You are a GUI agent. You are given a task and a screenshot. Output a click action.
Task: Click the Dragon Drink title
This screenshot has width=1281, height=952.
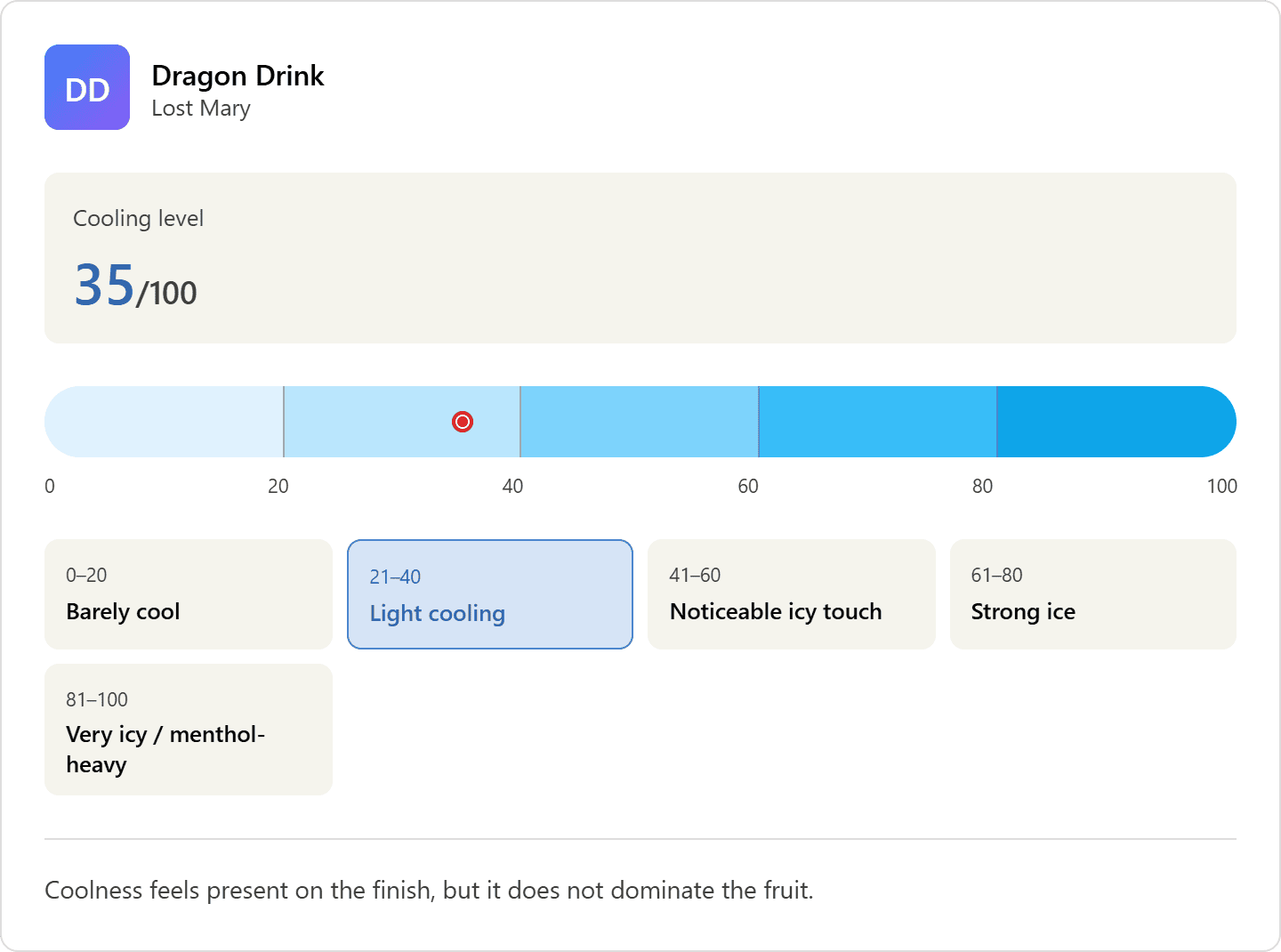tap(238, 76)
